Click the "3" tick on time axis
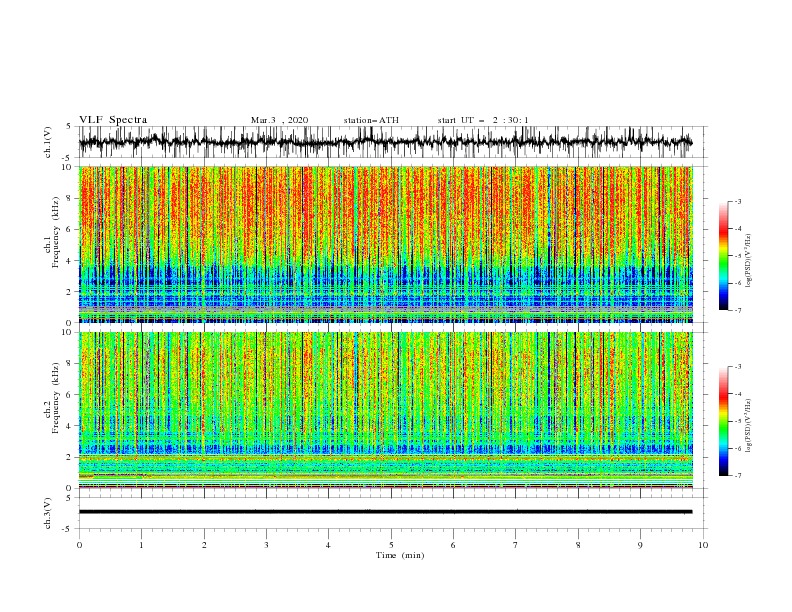792x612 pixels. (266, 545)
